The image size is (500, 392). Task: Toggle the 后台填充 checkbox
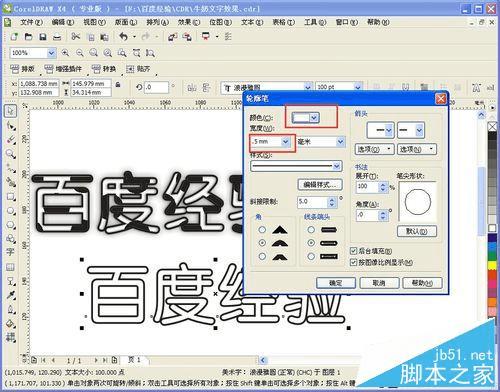pyautogui.click(x=354, y=250)
